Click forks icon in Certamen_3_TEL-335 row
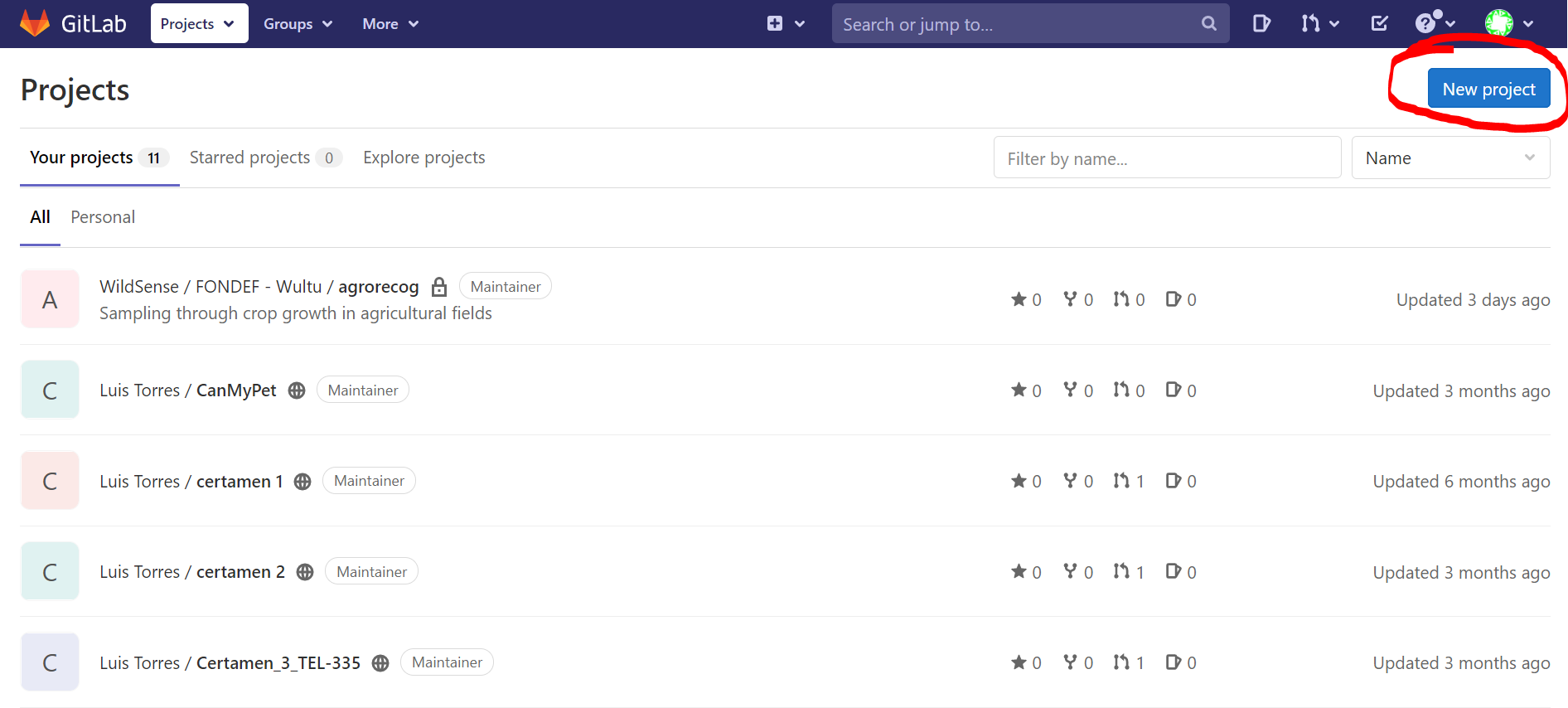The height and width of the screenshot is (708, 1568). (x=1070, y=662)
